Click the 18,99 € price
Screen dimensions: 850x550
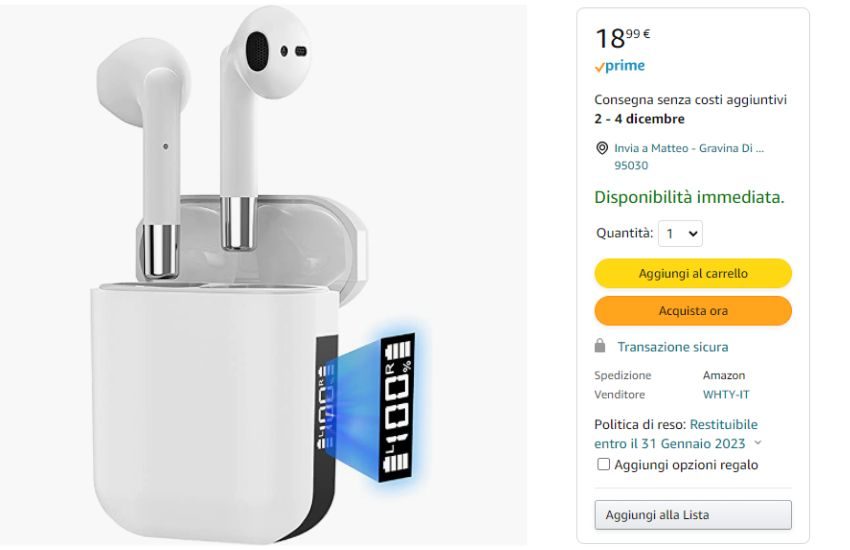[622, 38]
